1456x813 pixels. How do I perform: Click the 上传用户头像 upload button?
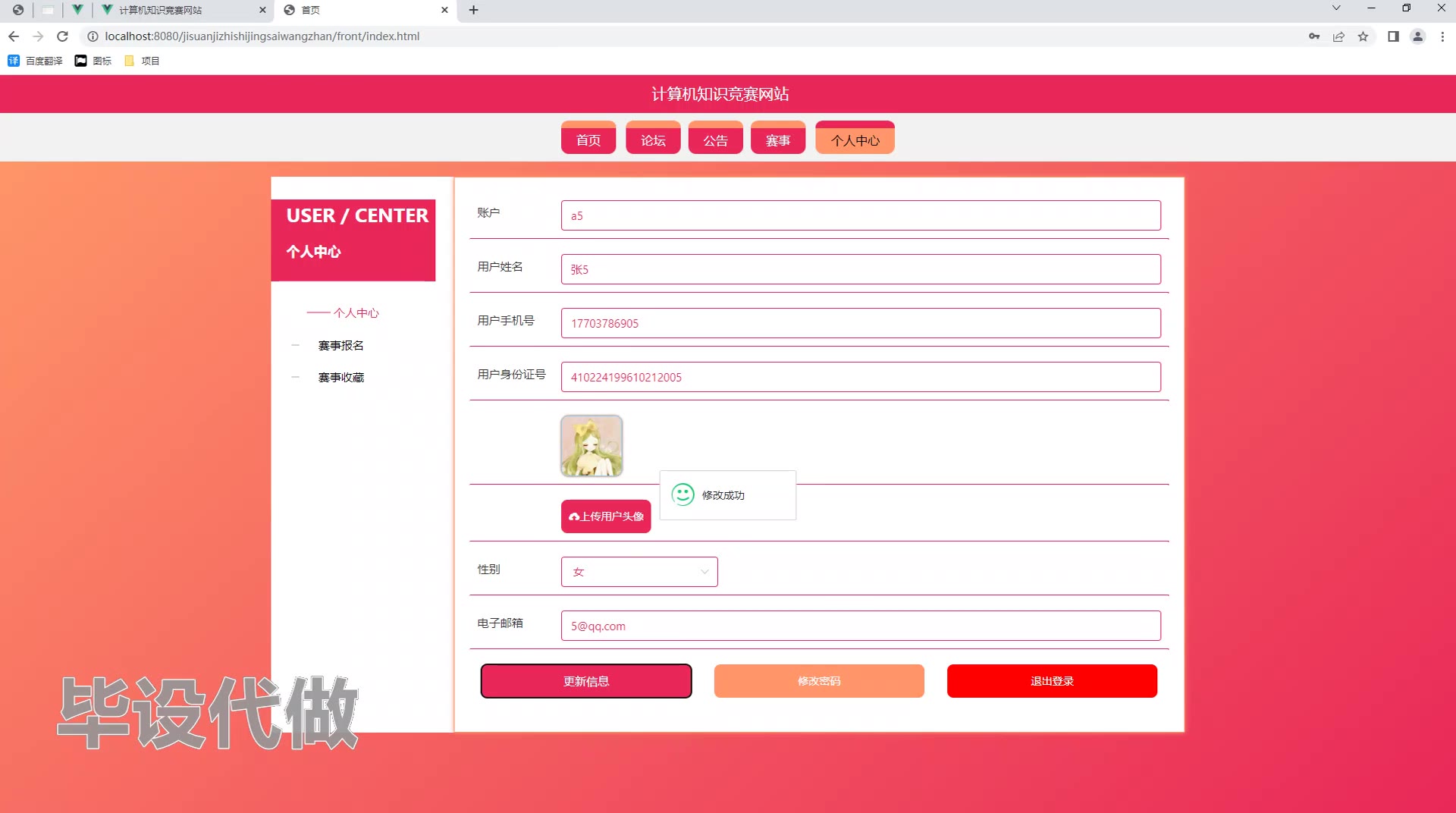coord(606,516)
